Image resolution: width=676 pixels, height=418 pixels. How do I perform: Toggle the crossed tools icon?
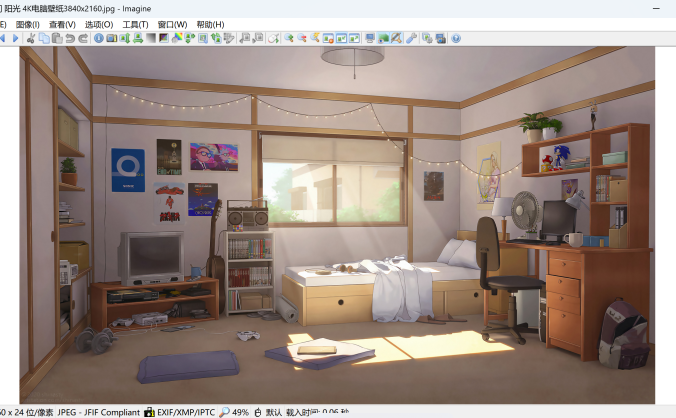(x=396, y=38)
